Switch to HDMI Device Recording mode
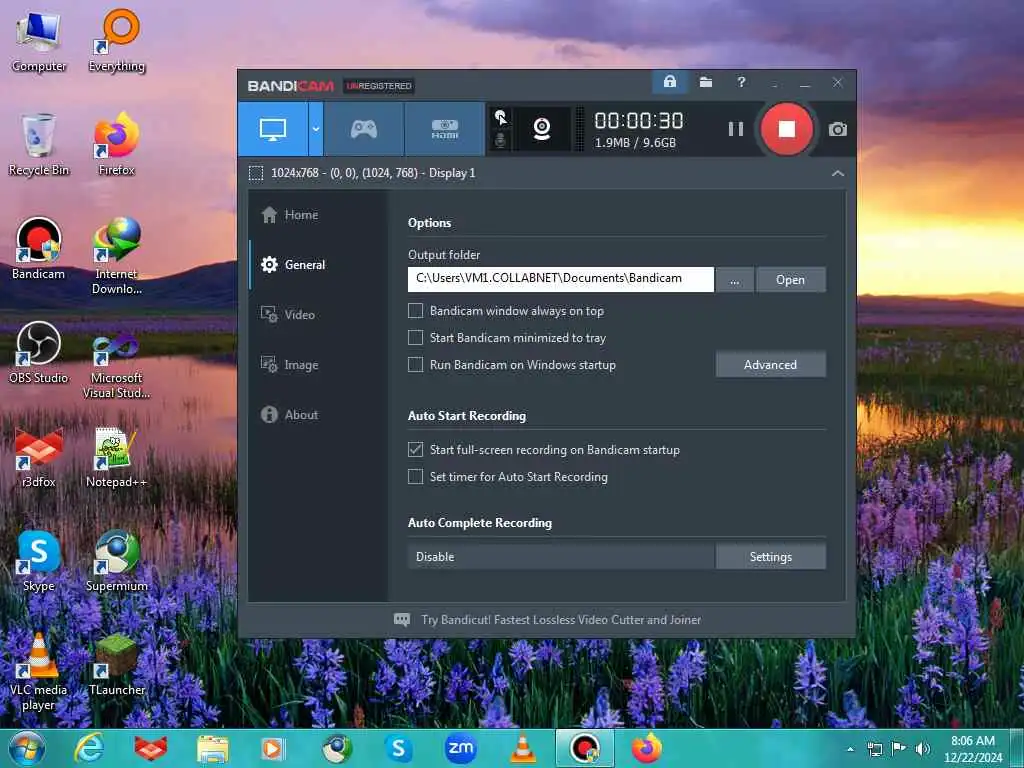1024x768 pixels. click(x=445, y=129)
